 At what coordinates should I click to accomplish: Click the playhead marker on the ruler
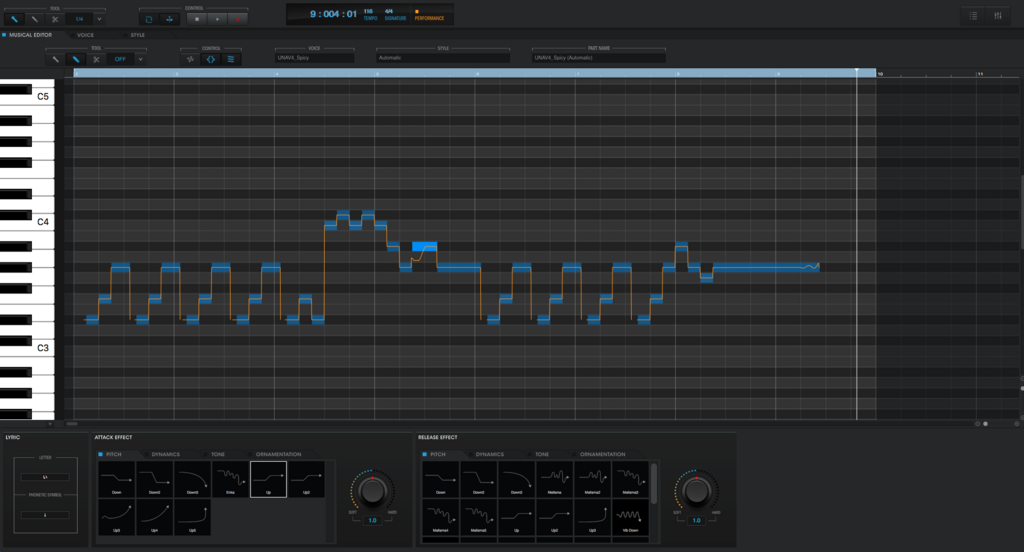coord(857,71)
